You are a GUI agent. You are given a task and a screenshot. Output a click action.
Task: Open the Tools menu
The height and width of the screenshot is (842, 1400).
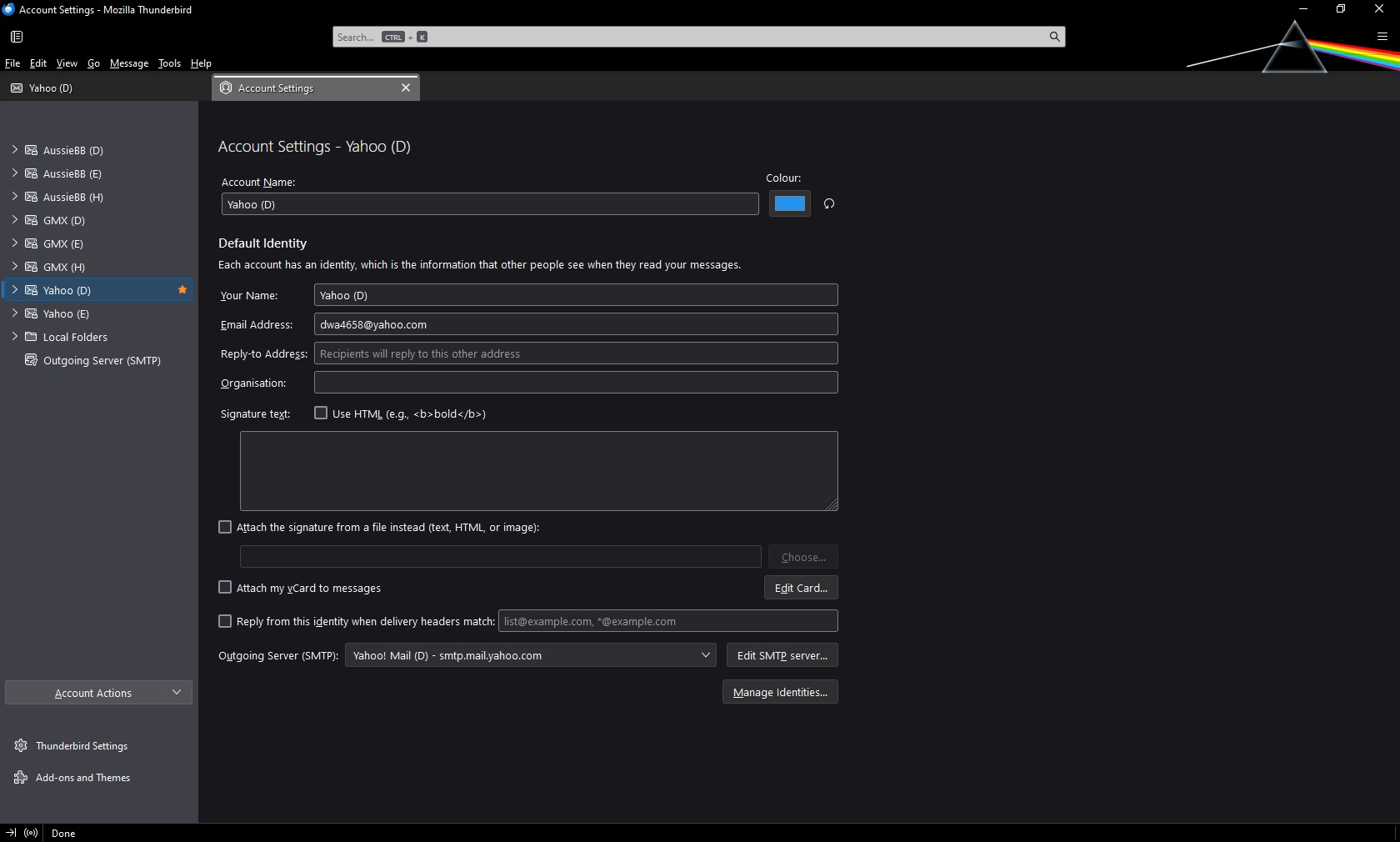pos(169,63)
